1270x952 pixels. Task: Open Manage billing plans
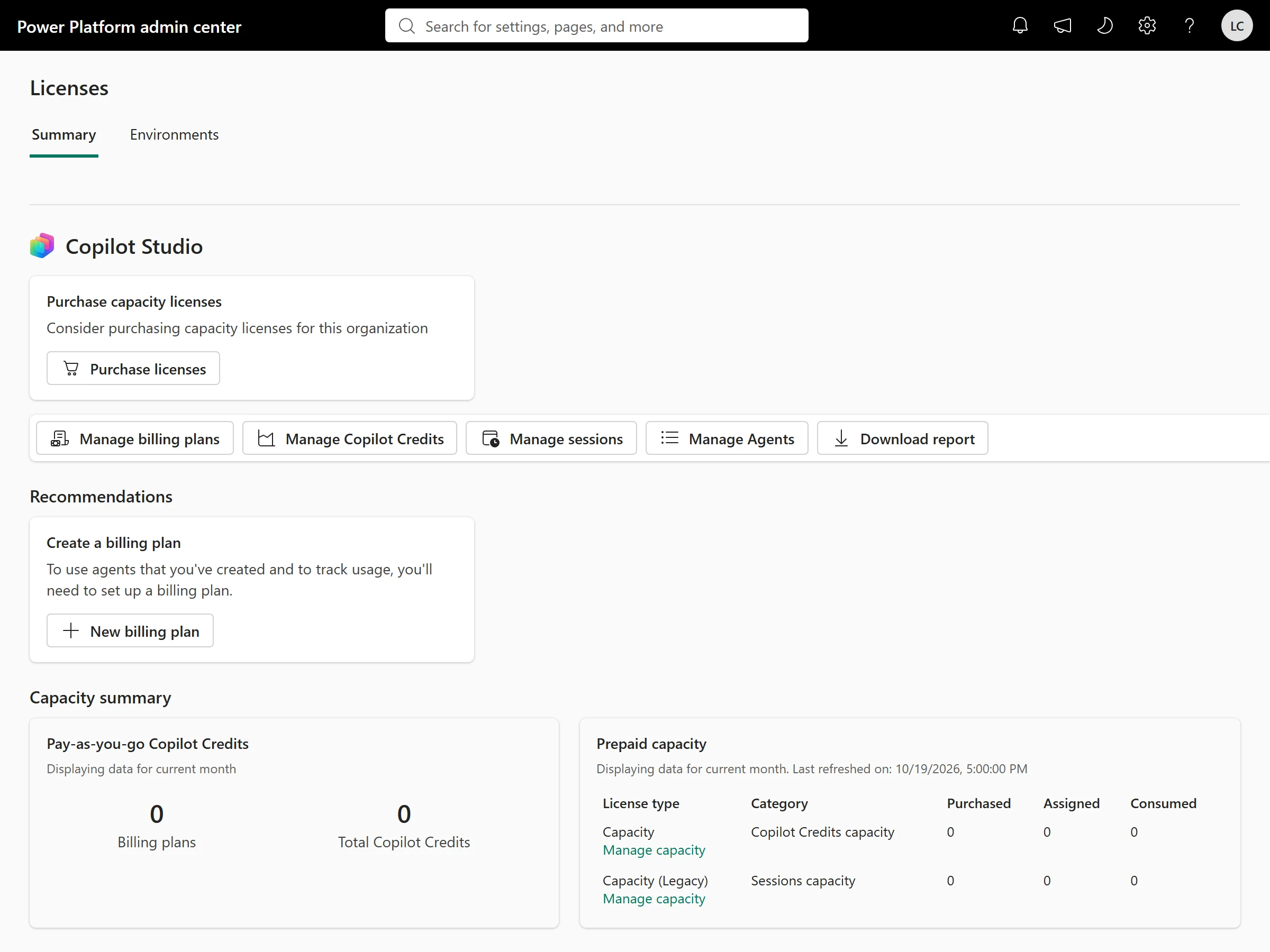click(135, 438)
